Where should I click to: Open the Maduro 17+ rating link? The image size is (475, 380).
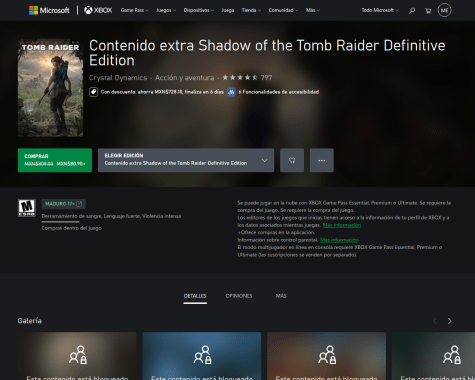coord(63,204)
